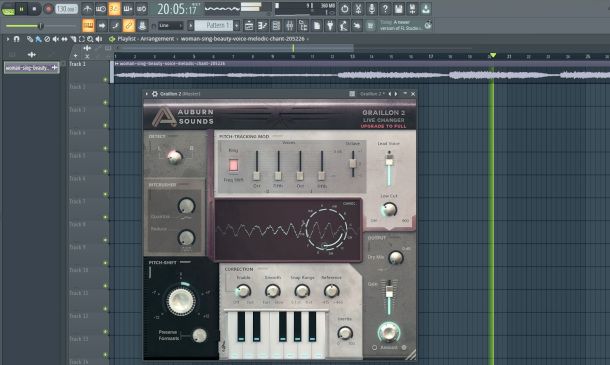Open the Playlist view icon
This screenshot has height=365, width=610.
click(249, 26)
